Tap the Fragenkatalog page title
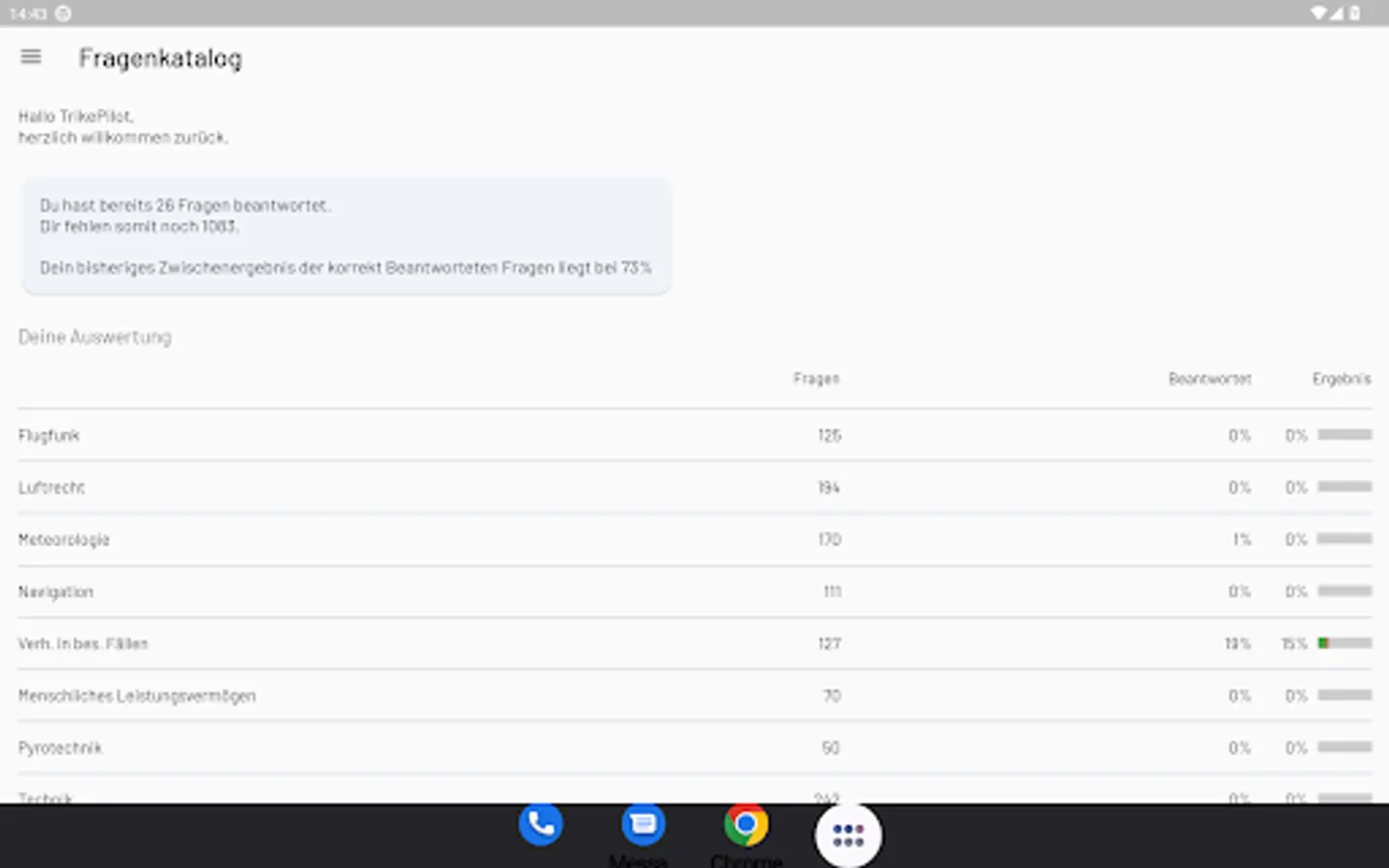 [160, 58]
